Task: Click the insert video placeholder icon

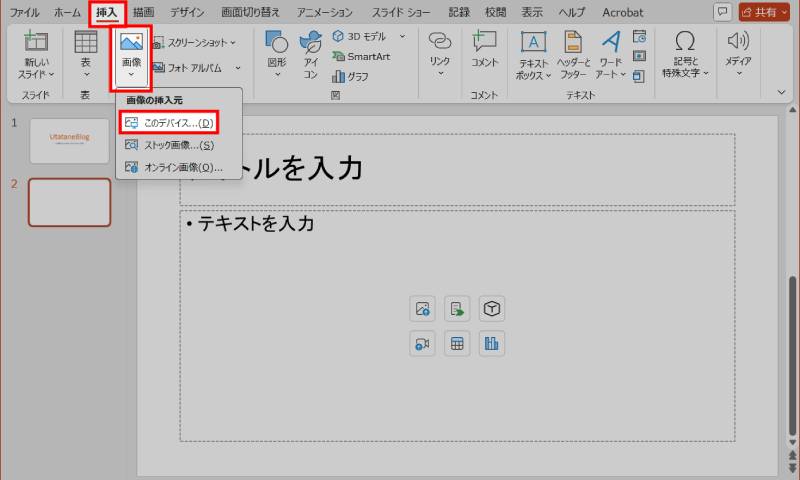Action: pyautogui.click(x=422, y=343)
